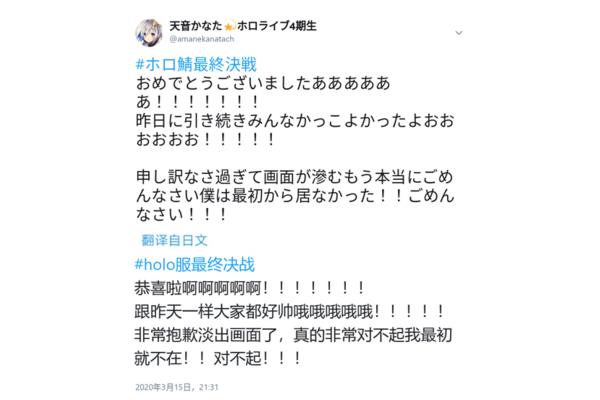Click the 天音かなた profile avatar
The width and height of the screenshot is (600, 400).
pos(149,33)
